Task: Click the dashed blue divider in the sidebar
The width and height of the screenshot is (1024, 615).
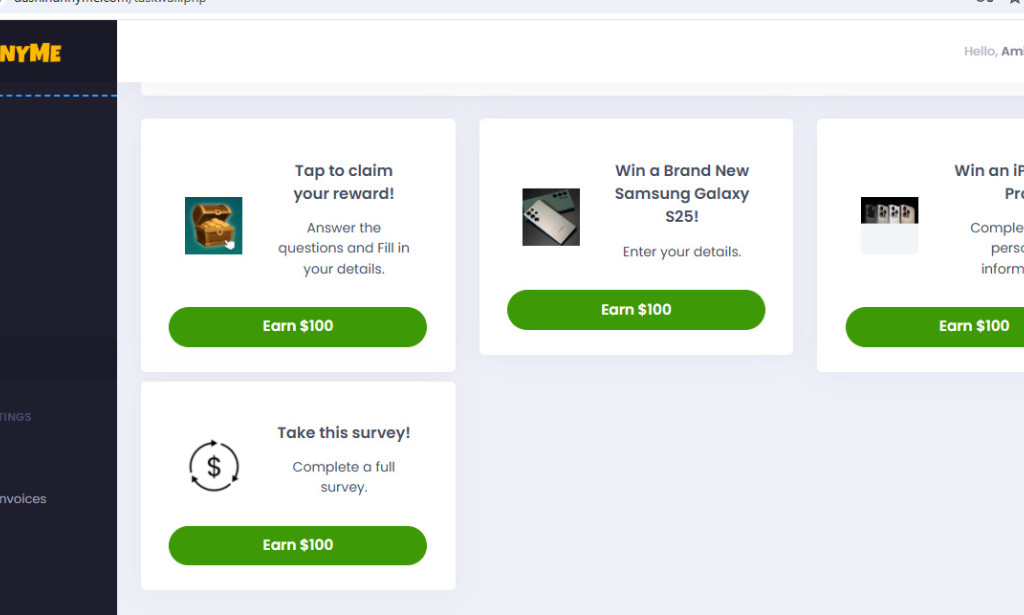Action: click(x=58, y=95)
